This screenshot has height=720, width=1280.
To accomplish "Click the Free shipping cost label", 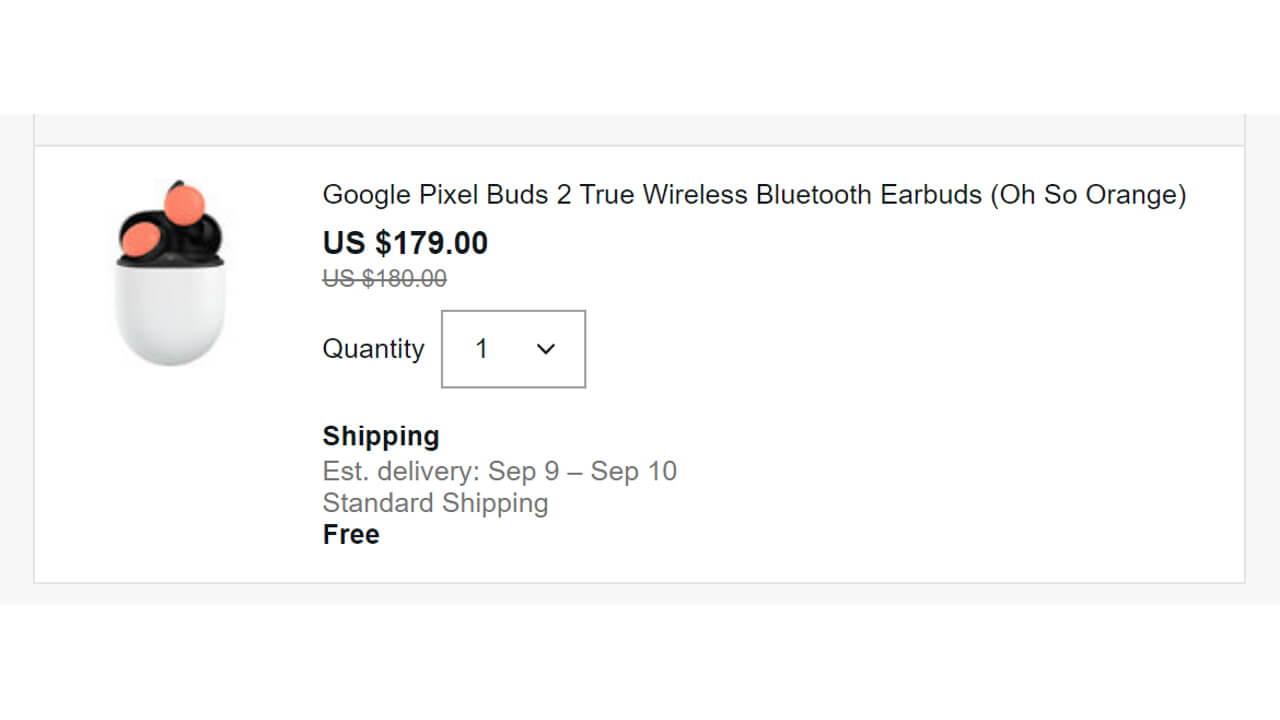I will 351,535.
